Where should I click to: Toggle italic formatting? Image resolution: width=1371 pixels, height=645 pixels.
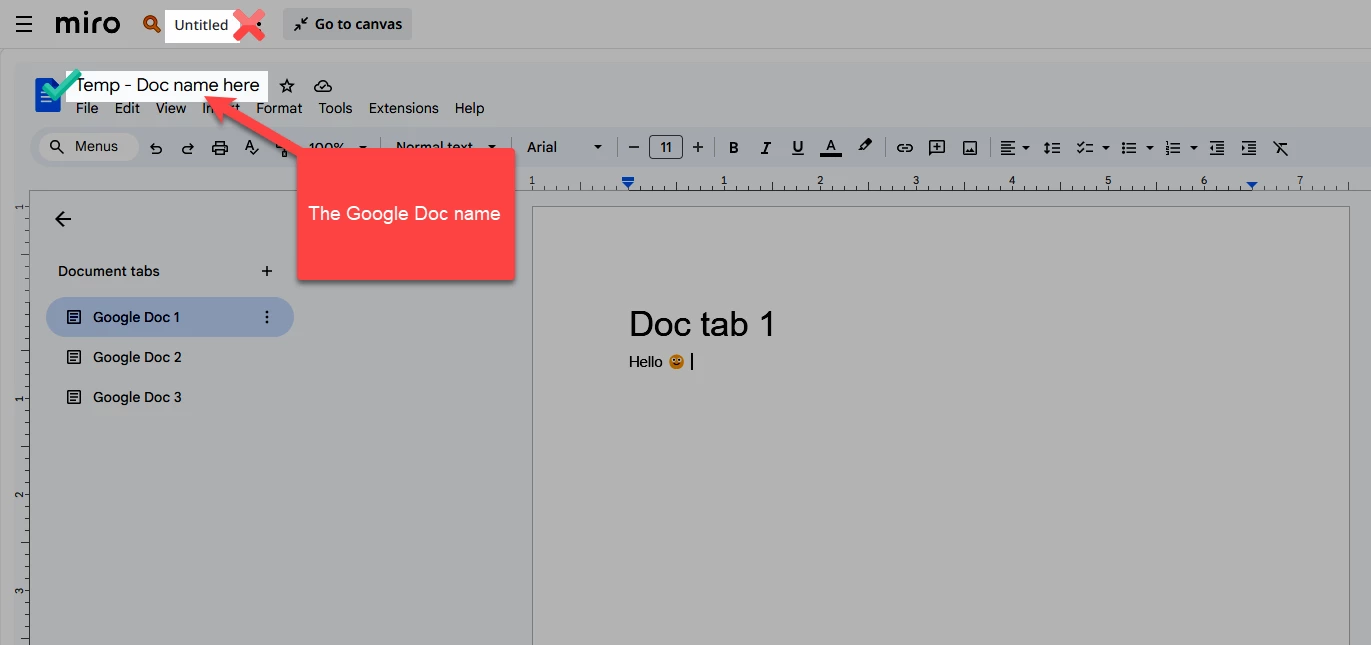tap(765, 148)
